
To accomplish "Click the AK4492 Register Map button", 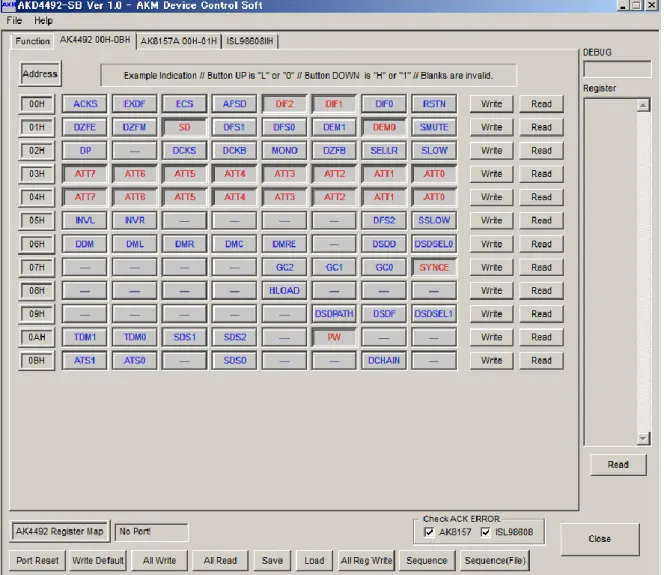I will (59, 531).
